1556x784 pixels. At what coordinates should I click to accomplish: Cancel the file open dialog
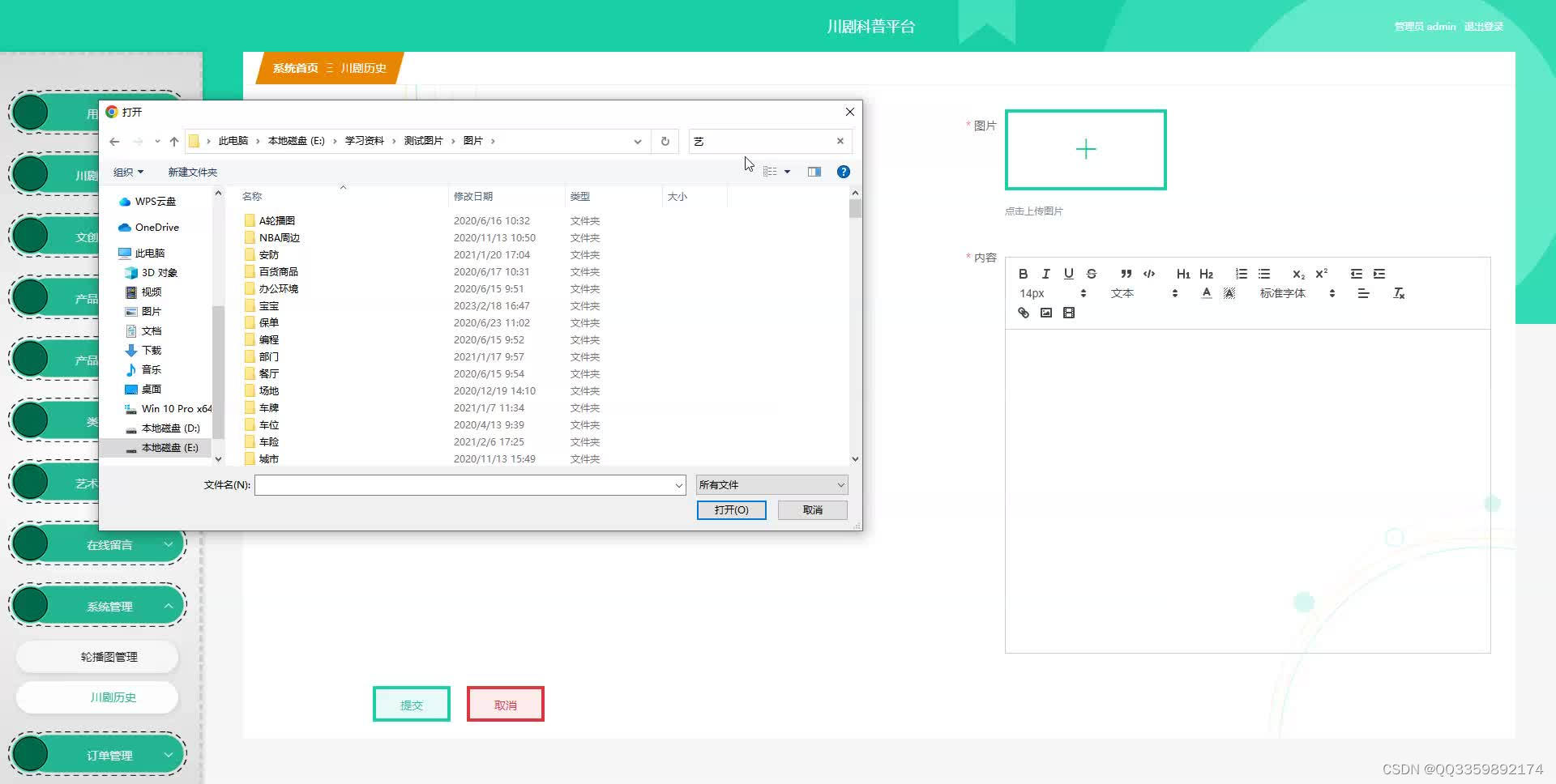(812, 509)
